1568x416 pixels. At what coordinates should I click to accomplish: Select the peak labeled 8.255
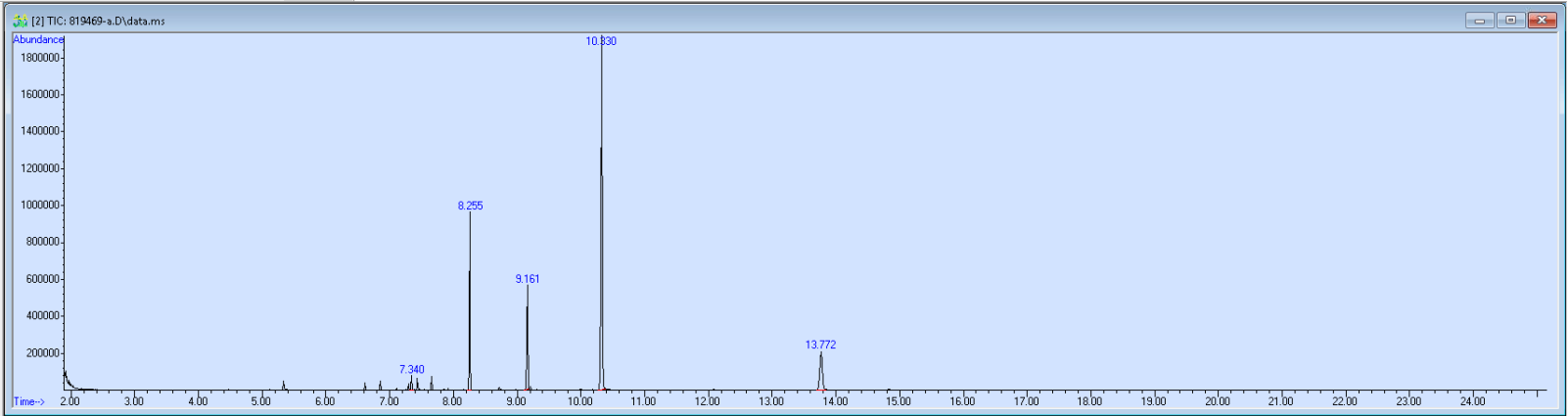470,206
